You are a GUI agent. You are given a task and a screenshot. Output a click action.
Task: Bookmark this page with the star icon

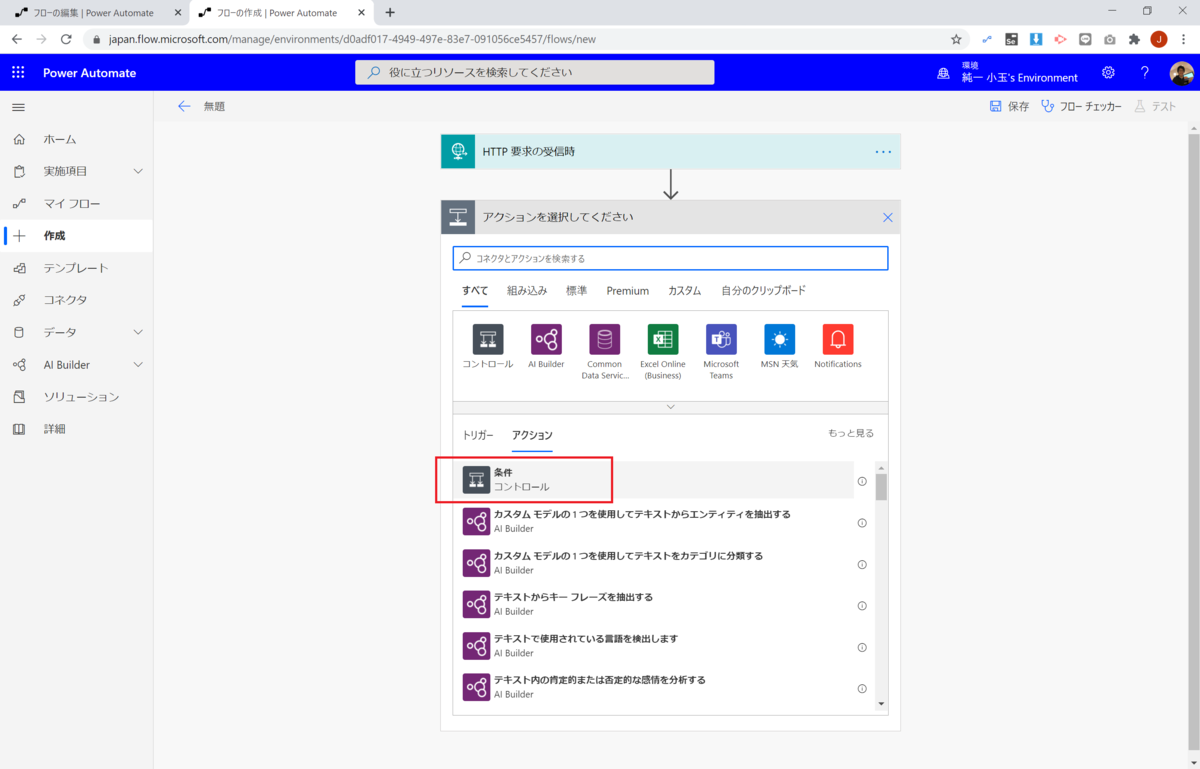[x=956, y=39]
